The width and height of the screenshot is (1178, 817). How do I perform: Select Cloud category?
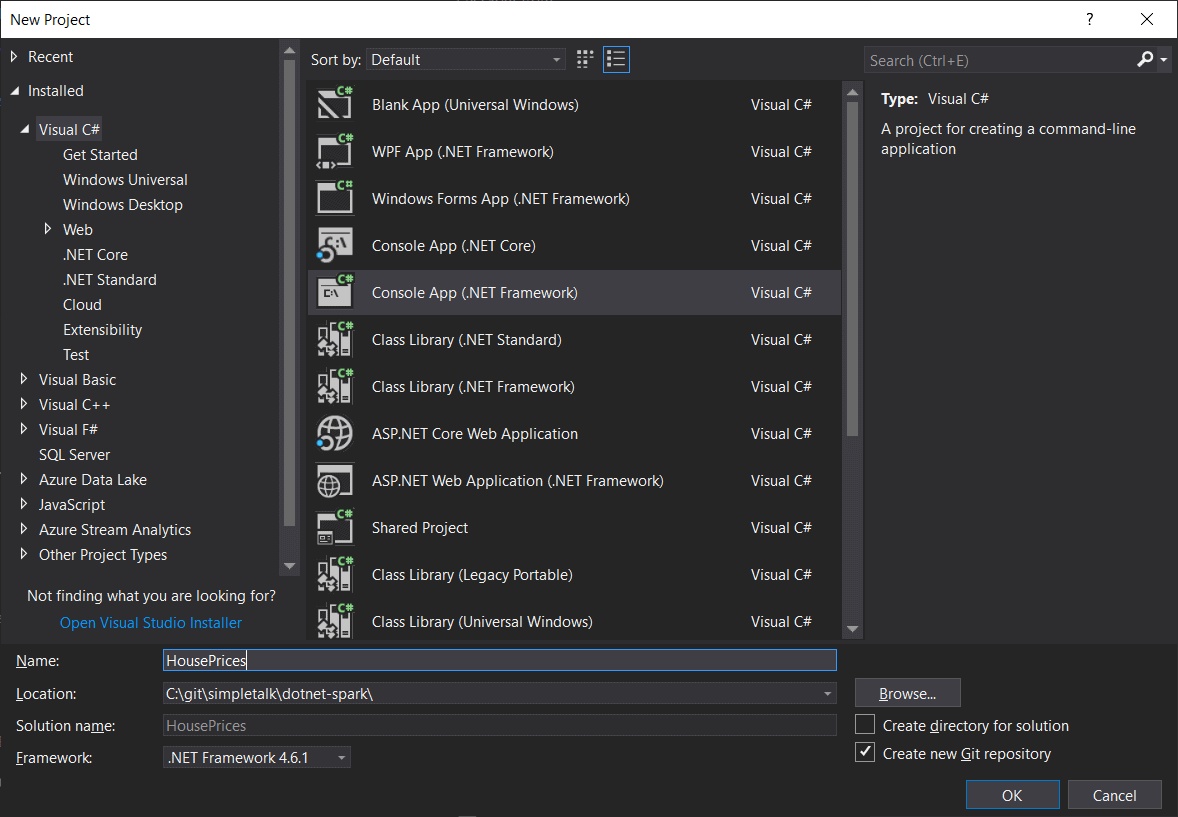[82, 304]
